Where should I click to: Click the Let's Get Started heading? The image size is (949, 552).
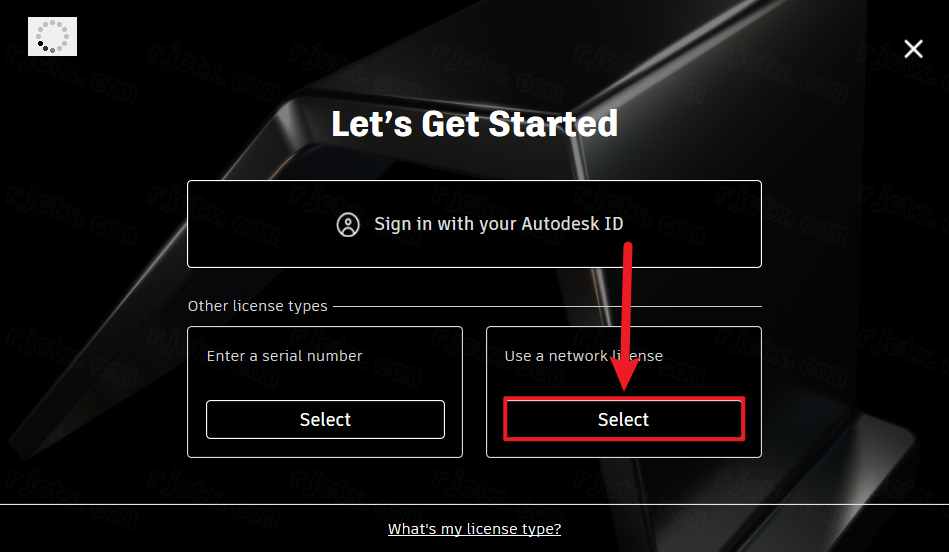point(474,124)
